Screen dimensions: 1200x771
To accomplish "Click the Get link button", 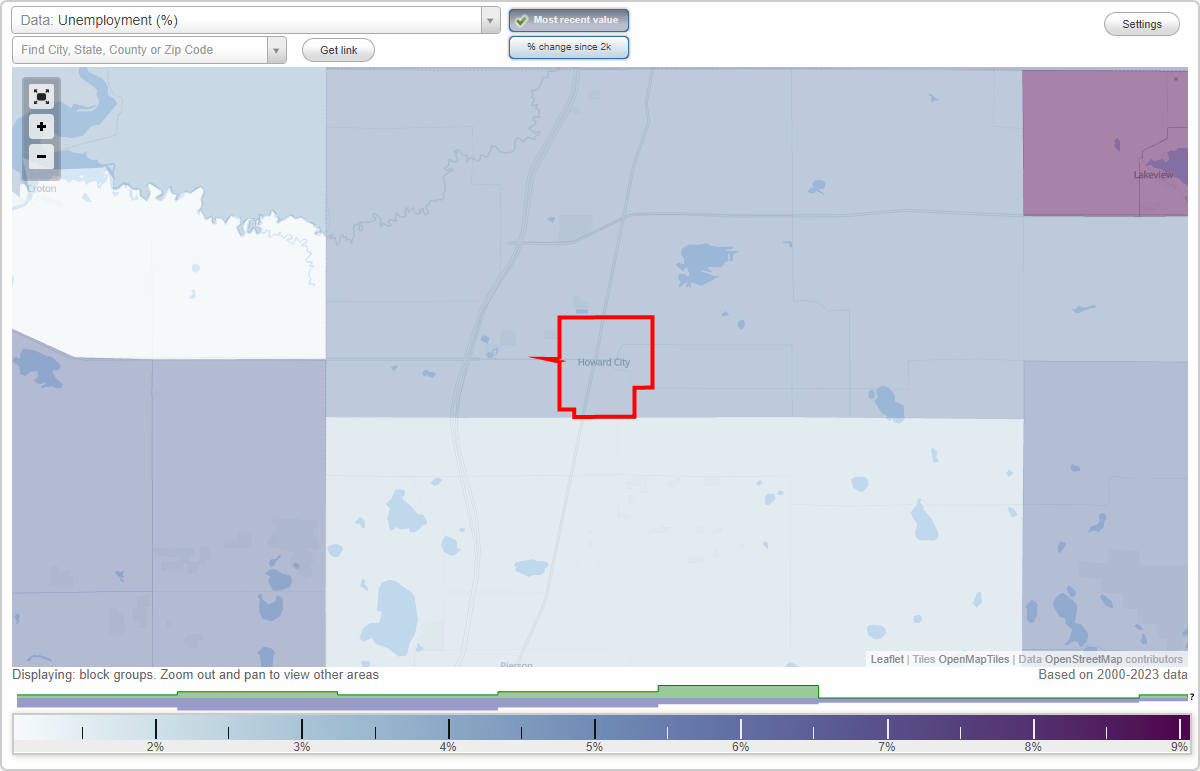I will tap(337, 49).
